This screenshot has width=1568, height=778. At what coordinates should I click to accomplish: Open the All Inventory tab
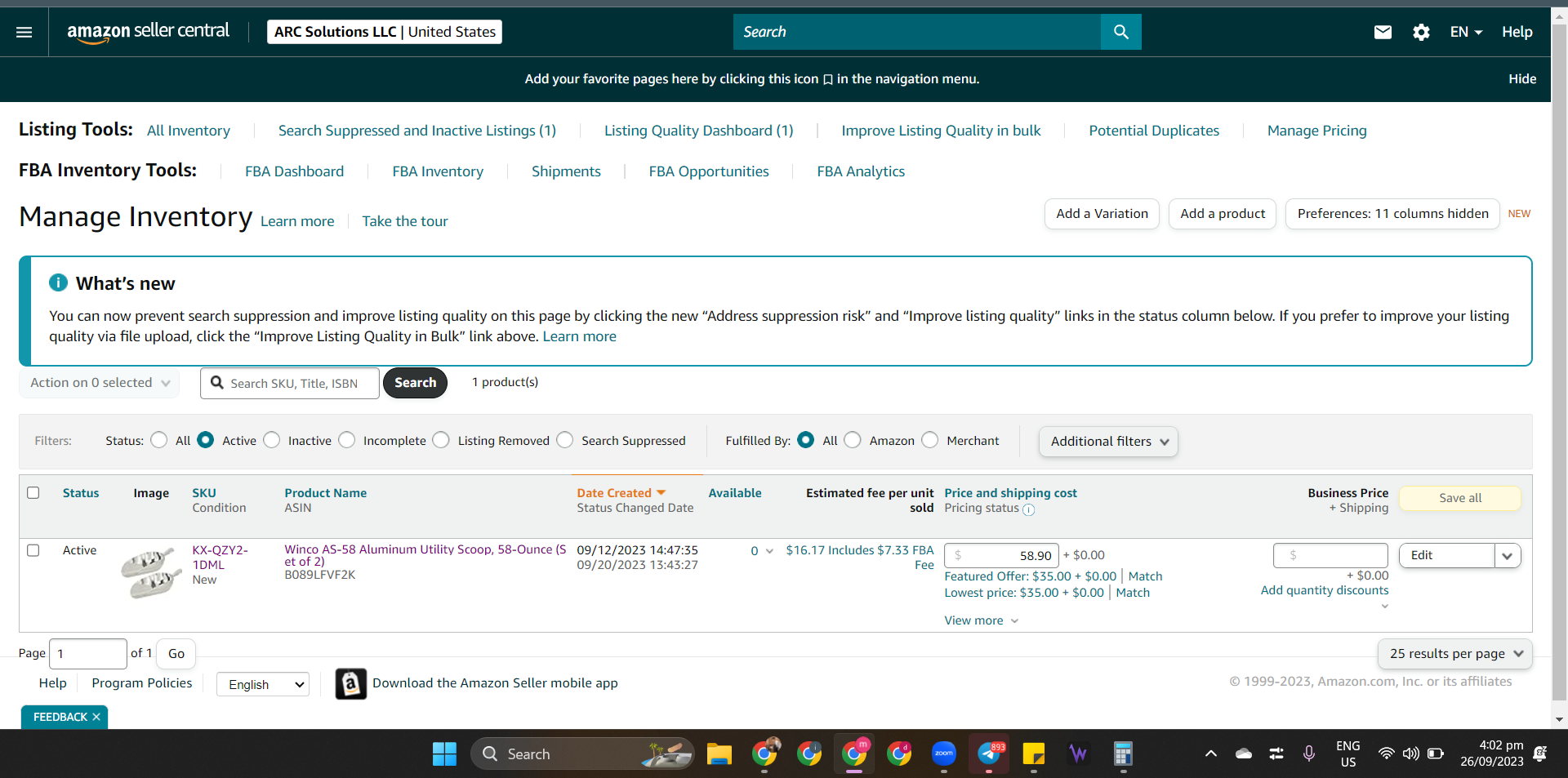pos(189,131)
